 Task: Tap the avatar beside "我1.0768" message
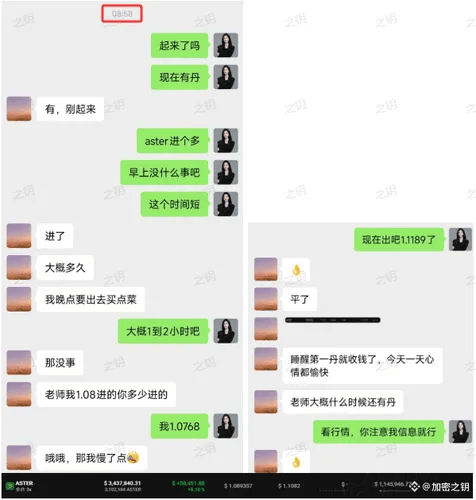click(226, 426)
